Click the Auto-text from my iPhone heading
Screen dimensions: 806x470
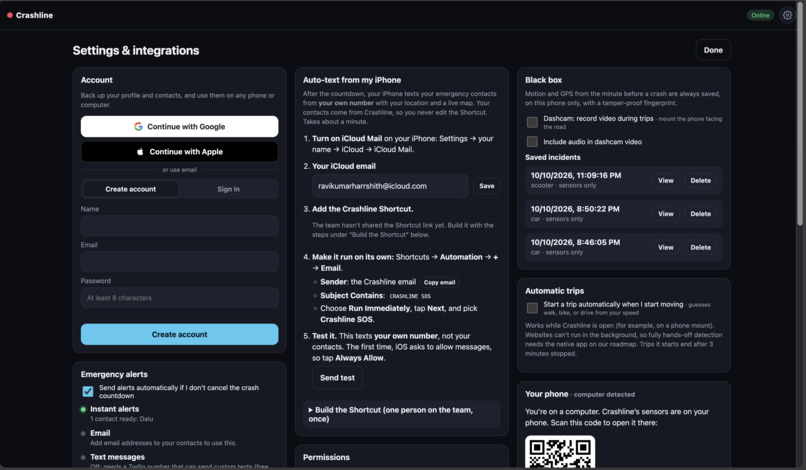click(352, 80)
